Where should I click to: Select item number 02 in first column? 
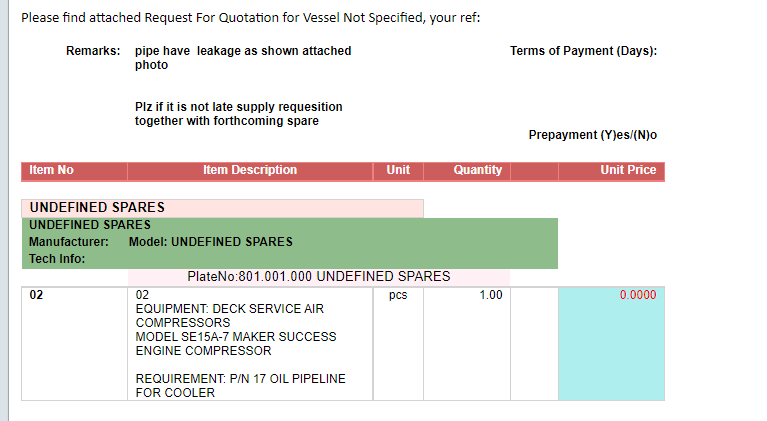(x=37, y=296)
